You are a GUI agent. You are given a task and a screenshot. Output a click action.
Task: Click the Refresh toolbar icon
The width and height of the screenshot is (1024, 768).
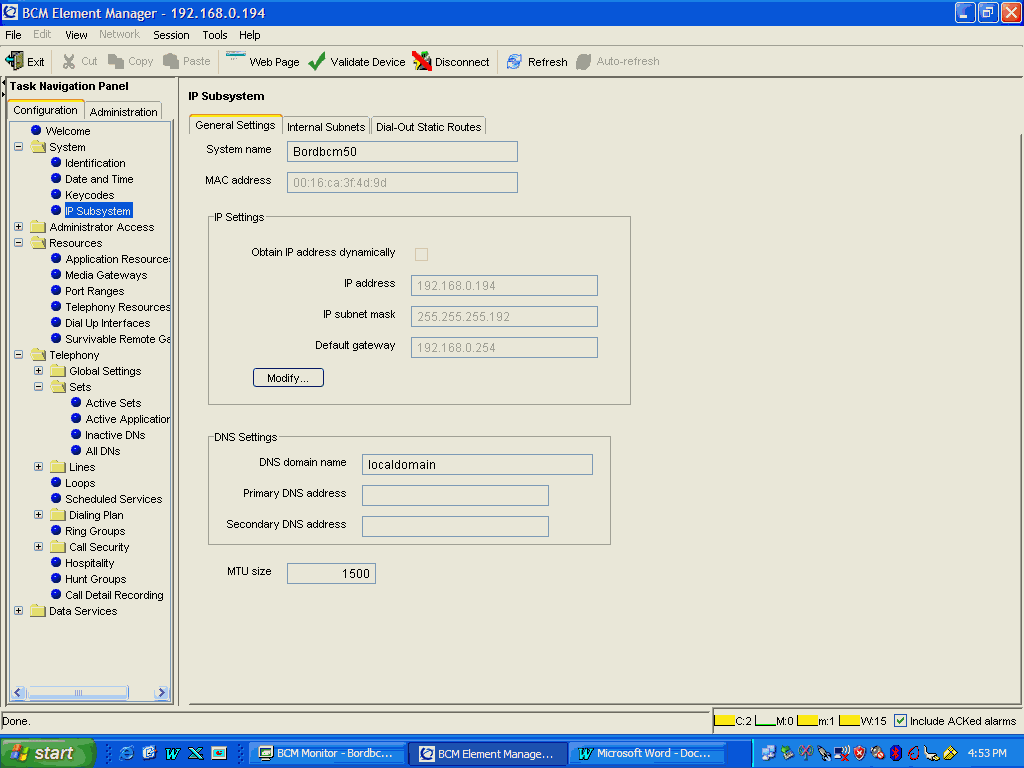point(515,61)
